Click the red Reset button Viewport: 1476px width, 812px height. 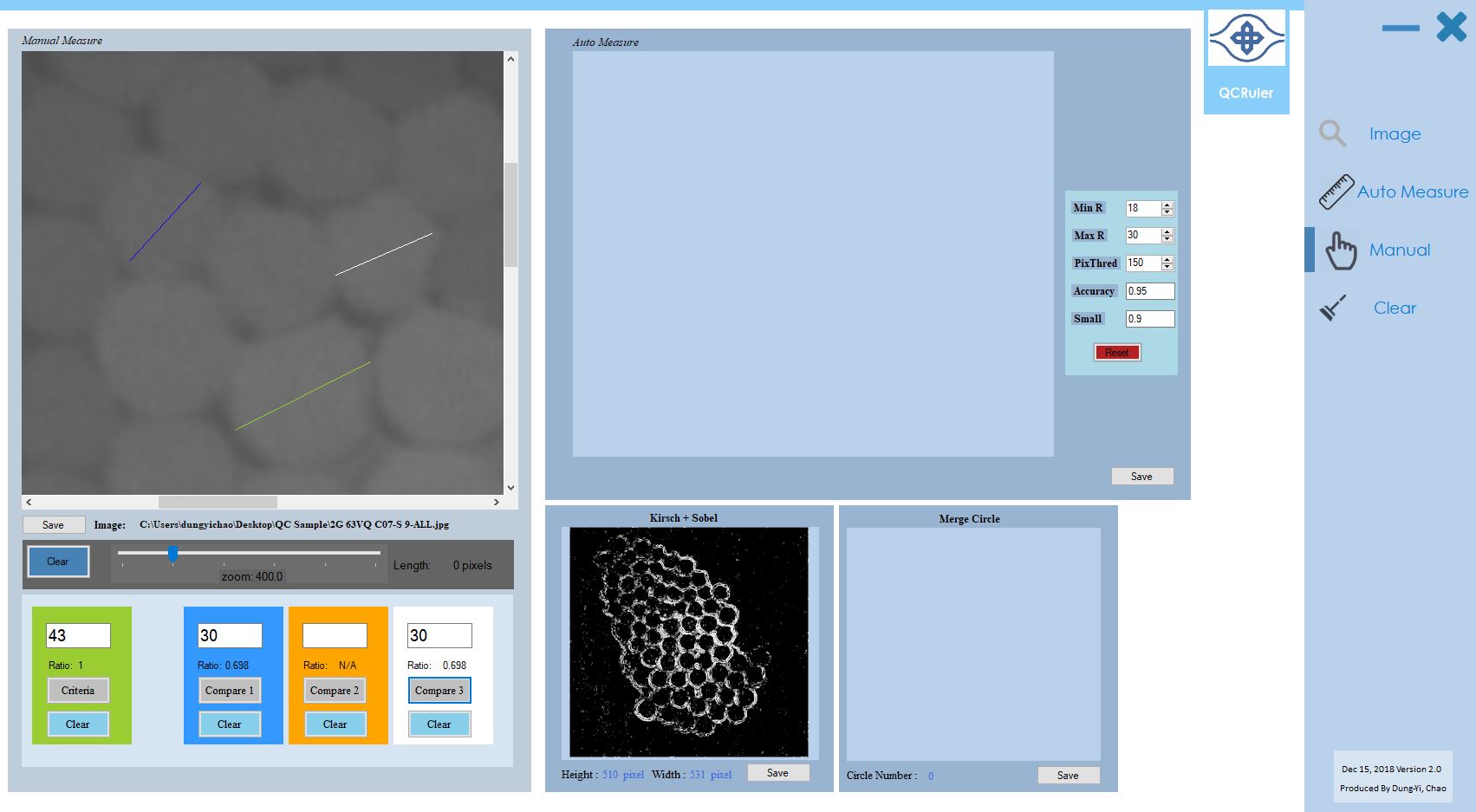tap(1117, 353)
